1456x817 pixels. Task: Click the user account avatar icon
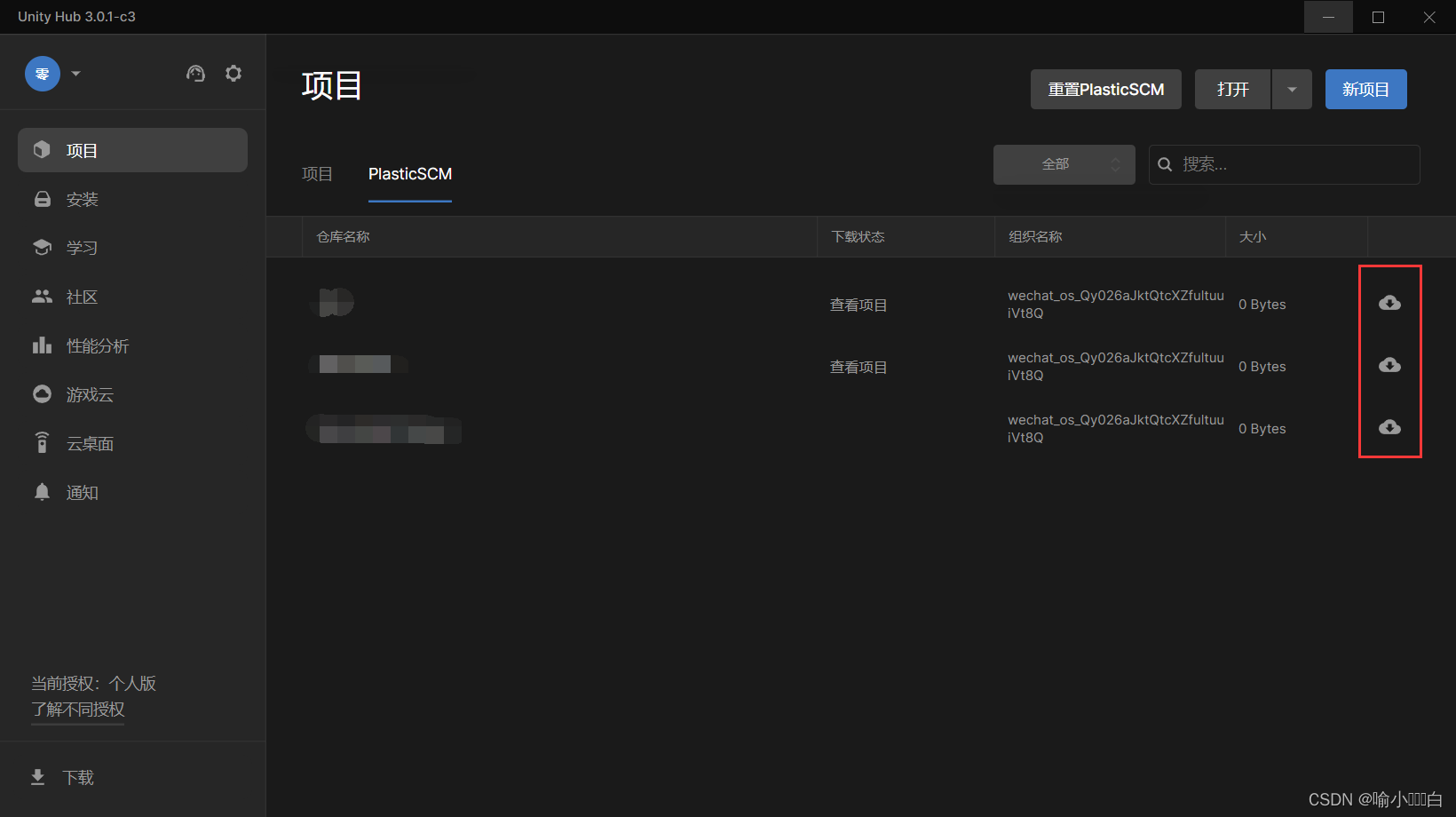[42, 74]
